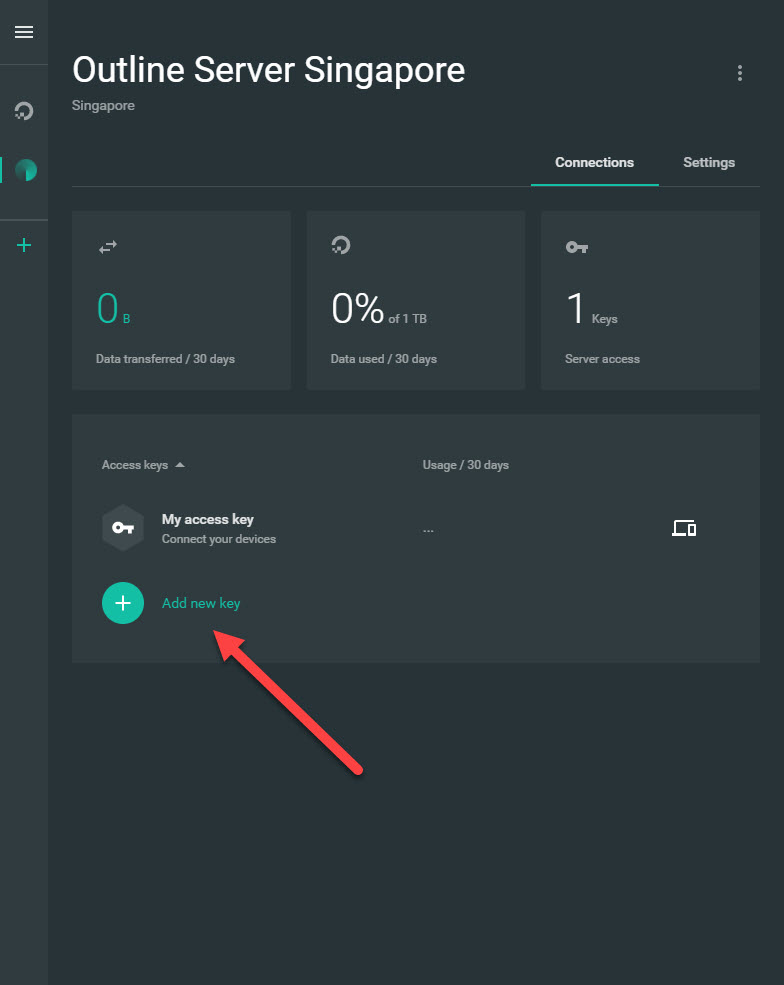
Task: Click the Outline Server Singapore title
Action: click(x=268, y=69)
